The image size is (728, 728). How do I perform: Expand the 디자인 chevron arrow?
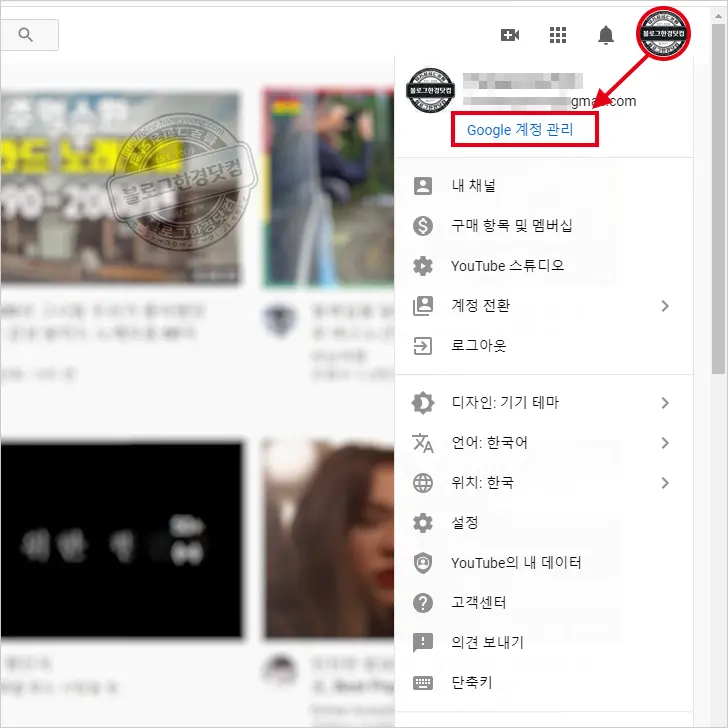click(665, 403)
